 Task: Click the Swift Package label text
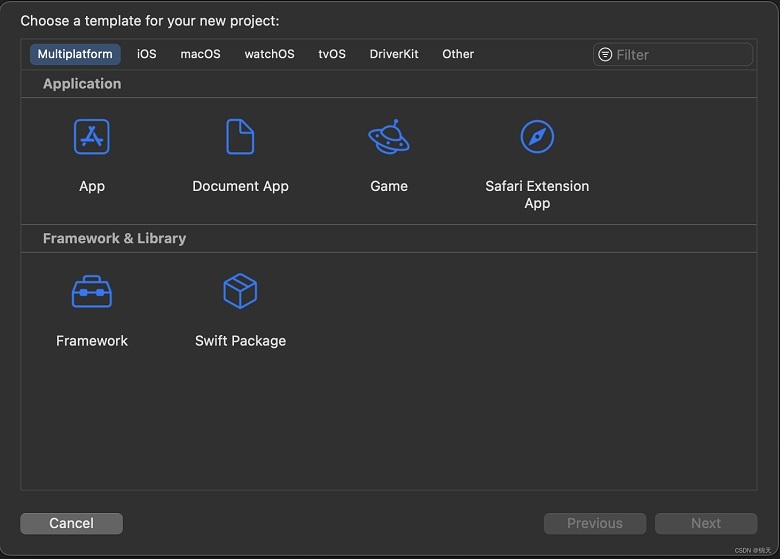(x=240, y=341)
